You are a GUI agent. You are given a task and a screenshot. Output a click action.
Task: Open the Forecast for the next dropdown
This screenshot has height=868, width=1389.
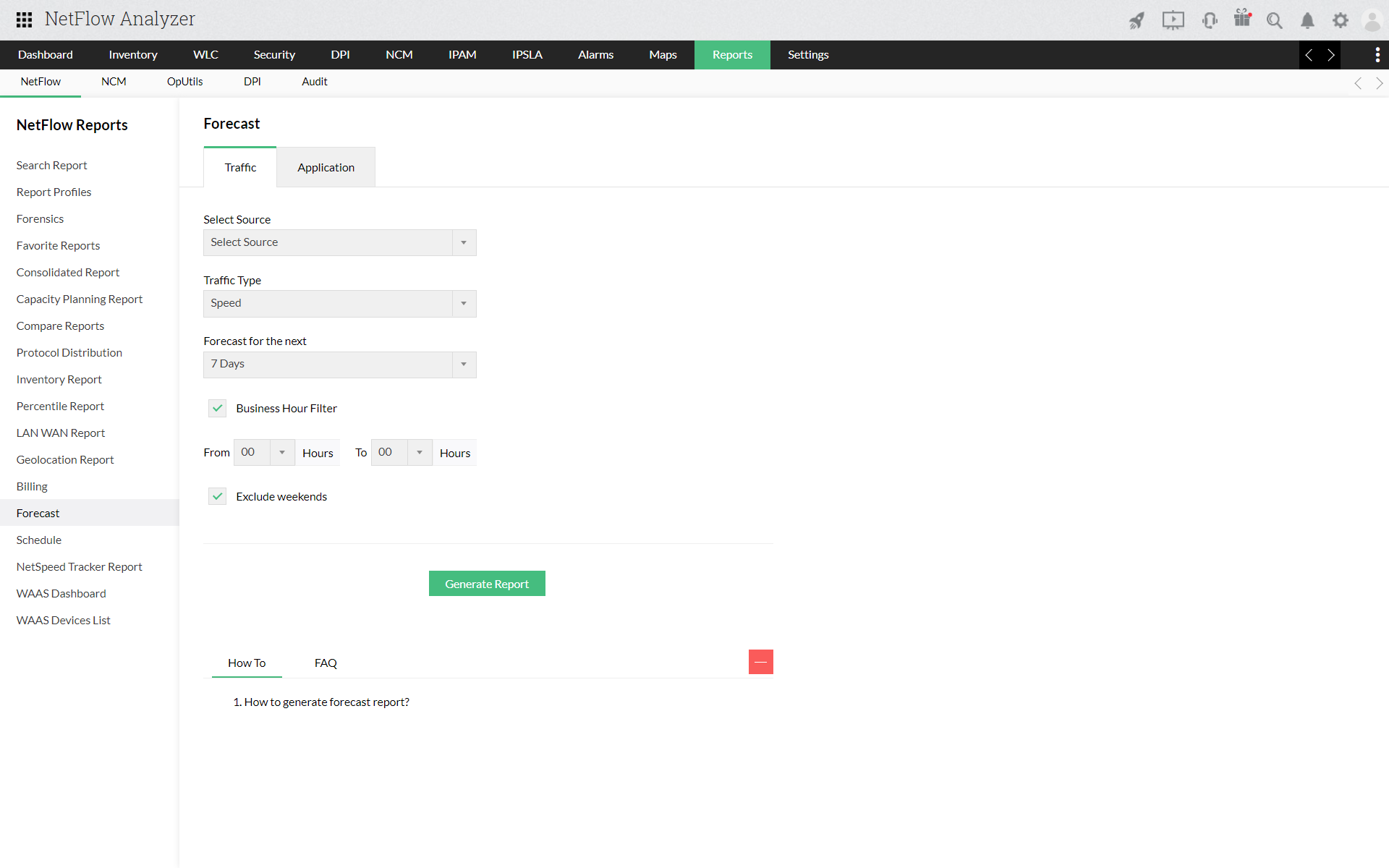click(x=339, y=364)
